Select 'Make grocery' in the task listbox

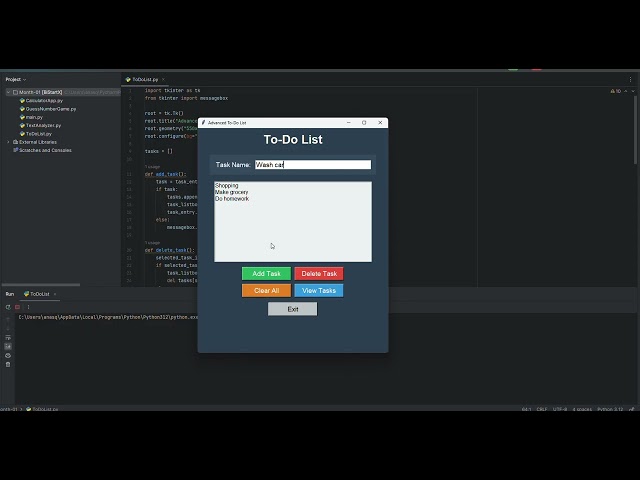pos(231,192)
